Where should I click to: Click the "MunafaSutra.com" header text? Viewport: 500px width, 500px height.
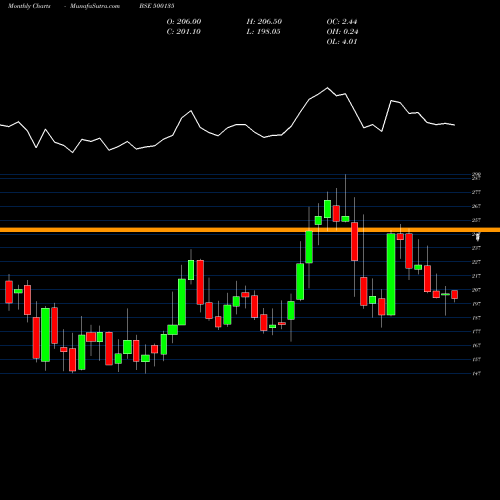(x=95, y=6)
